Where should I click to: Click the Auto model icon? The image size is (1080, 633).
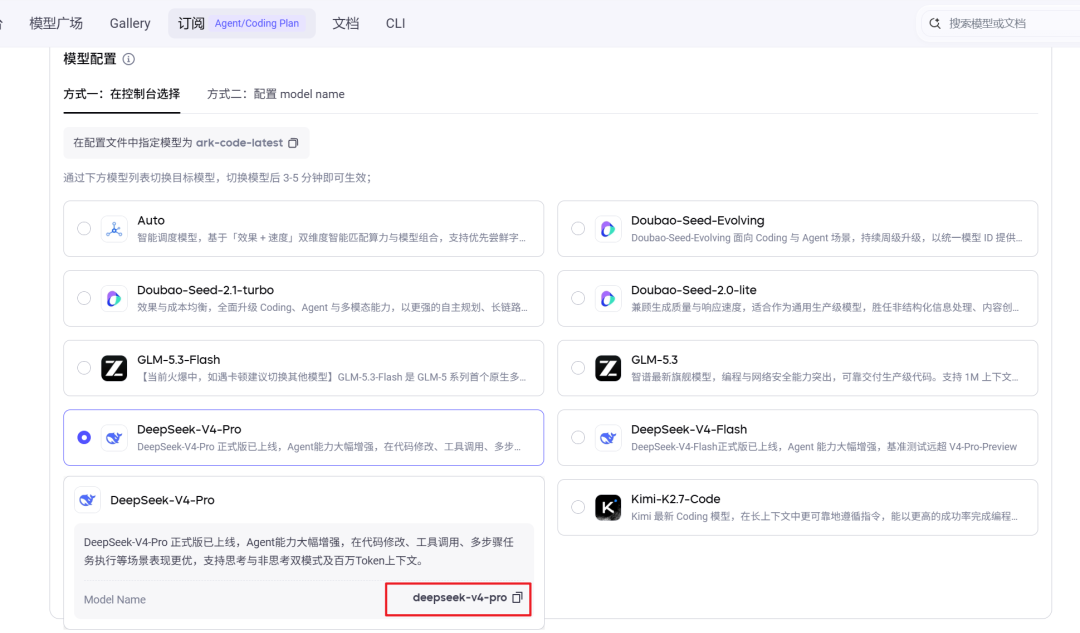coord(114,229)
